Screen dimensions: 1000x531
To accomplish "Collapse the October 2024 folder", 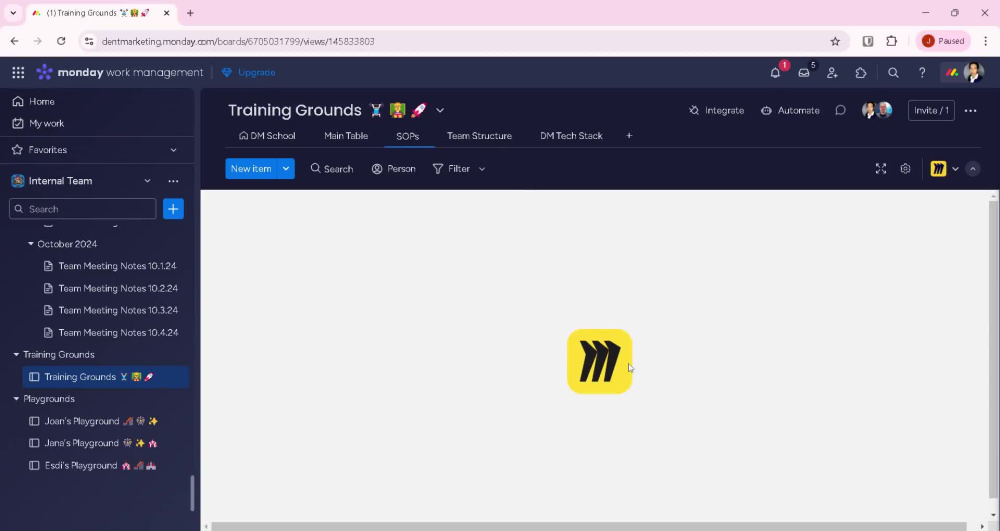I will (x=31, y=244).
